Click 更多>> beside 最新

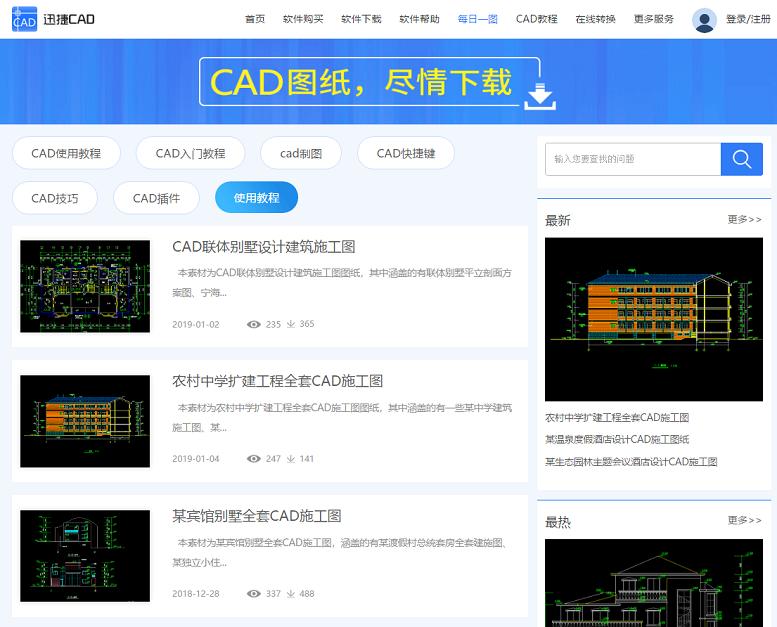coord(744,219)
